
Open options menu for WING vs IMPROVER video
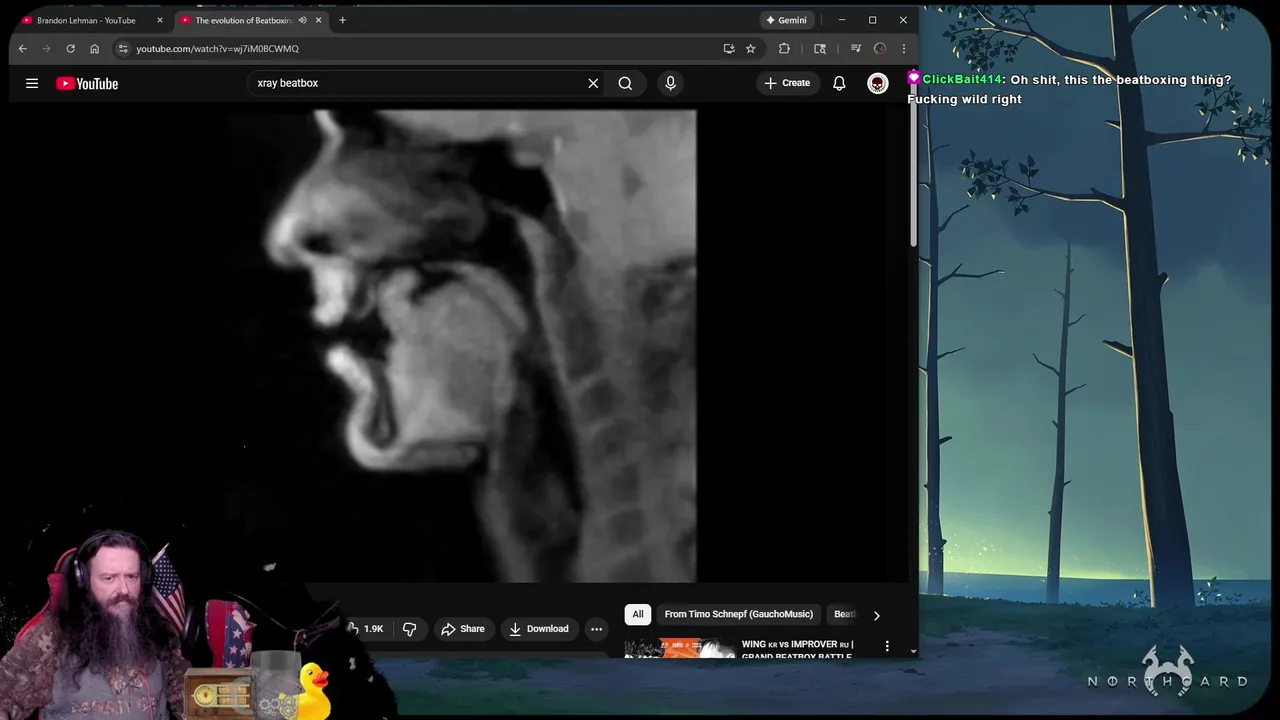[887, 646]
